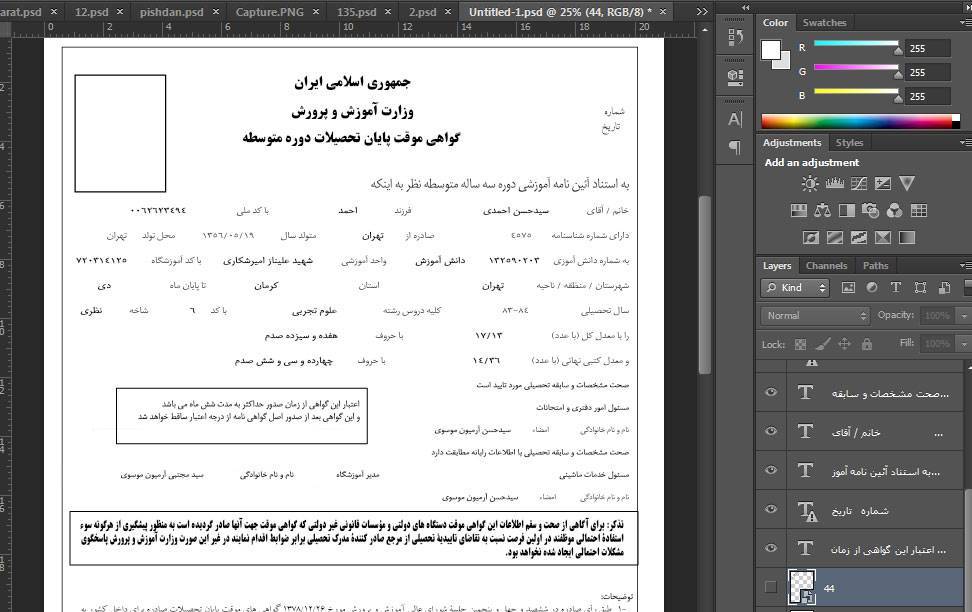Filter layers by type layers
The image size is (972, 612).
896,288
